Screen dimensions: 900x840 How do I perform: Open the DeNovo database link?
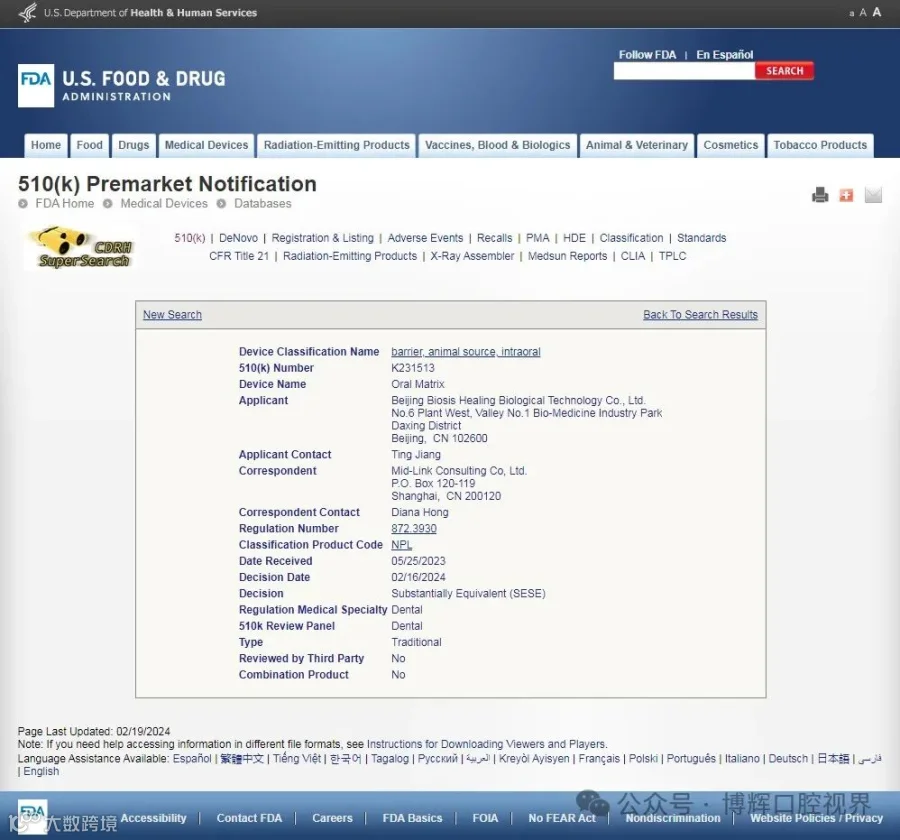(238, 238)
